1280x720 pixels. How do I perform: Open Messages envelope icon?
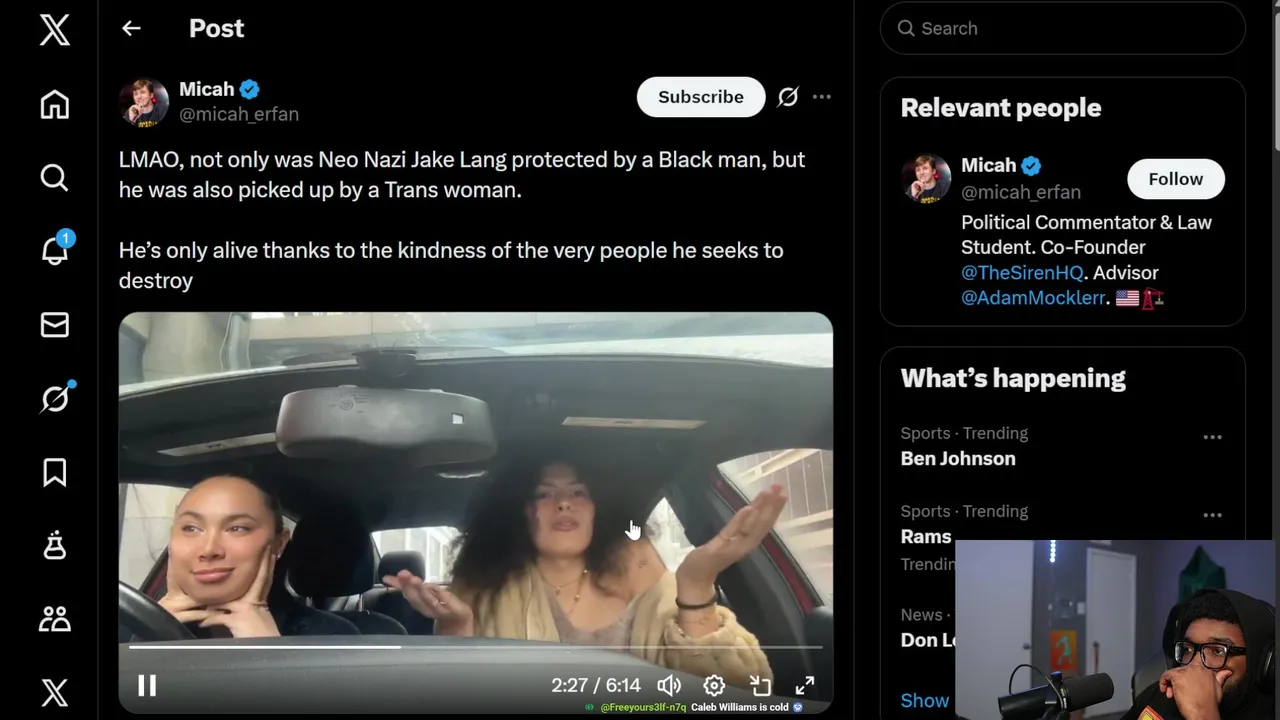coord(54,324)
